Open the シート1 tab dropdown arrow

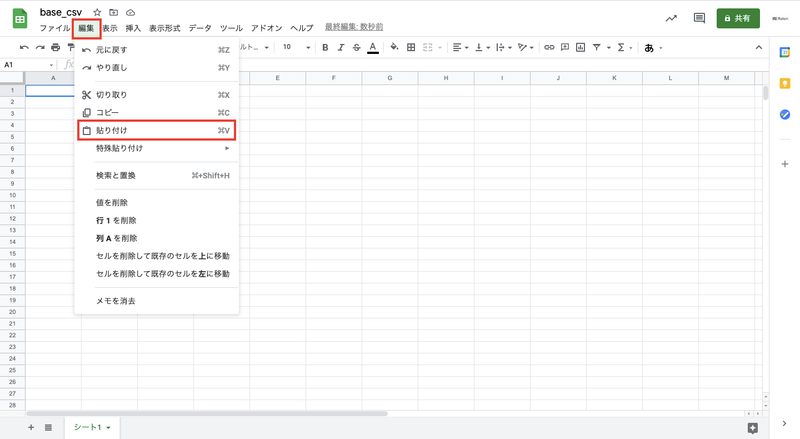coord(108,428)
